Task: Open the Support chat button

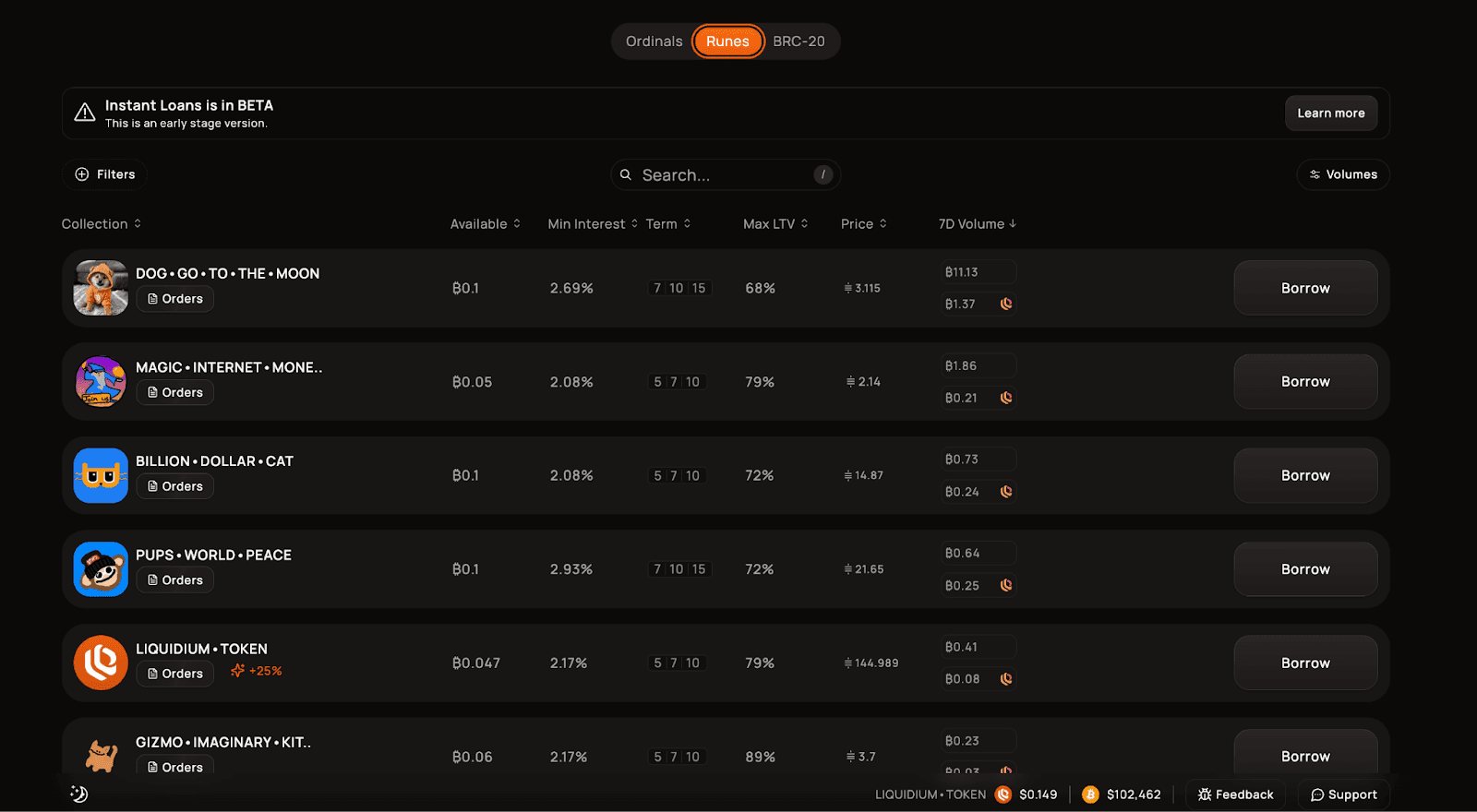Action: (1344, 794)
